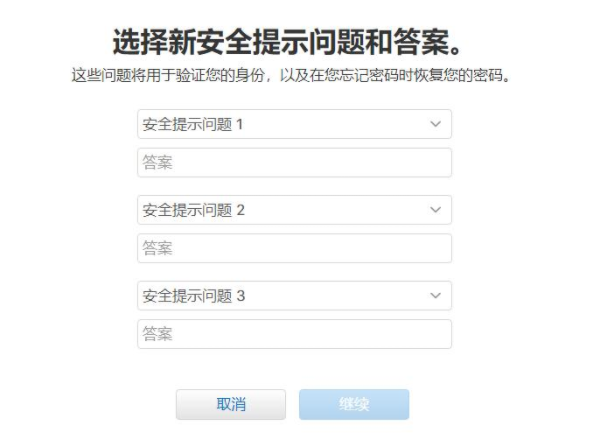Screen dimensions: 606x444
Task: Select the 安全提示问题 3 dropdown list
Action: click(x=294, y=296)
